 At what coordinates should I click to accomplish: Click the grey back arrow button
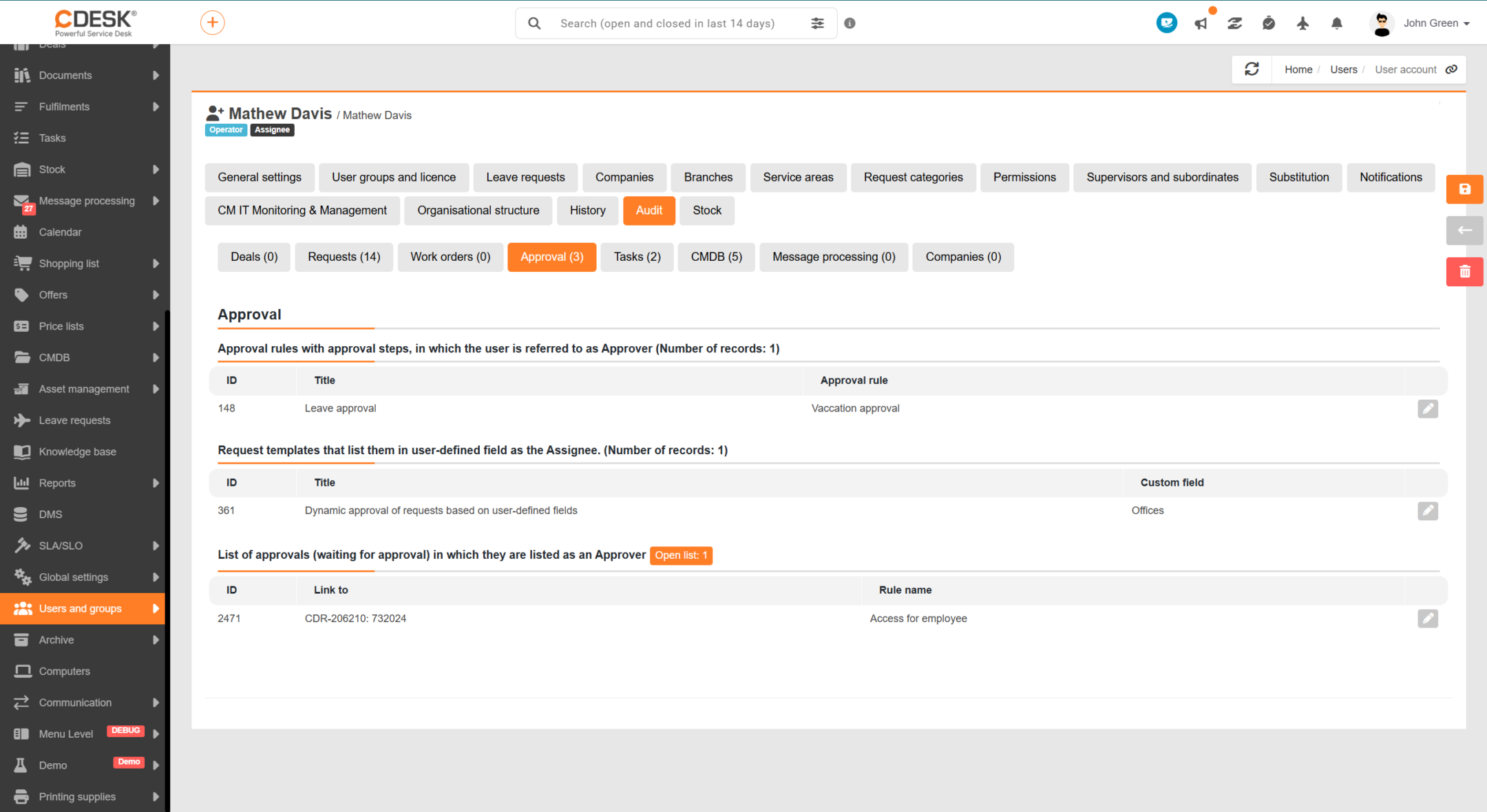pyautogui.click(x=1464, y=231)
